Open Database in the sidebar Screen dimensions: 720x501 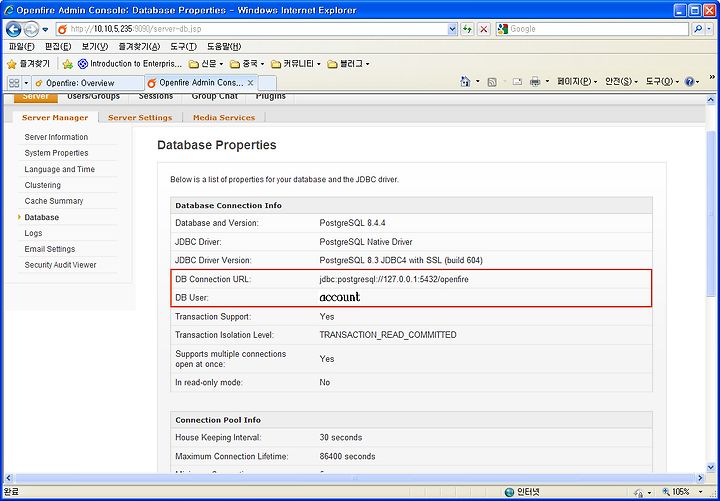point(41,217)
